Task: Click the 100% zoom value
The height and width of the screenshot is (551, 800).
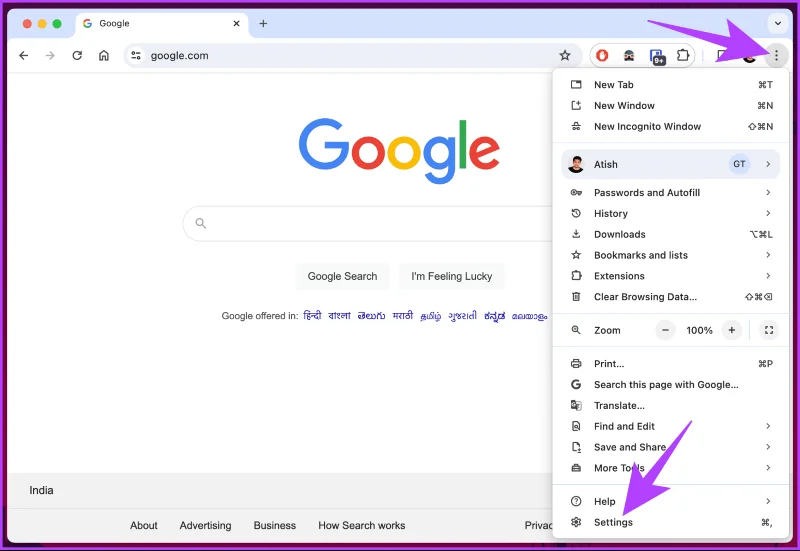Action: (x=699, y=330)
